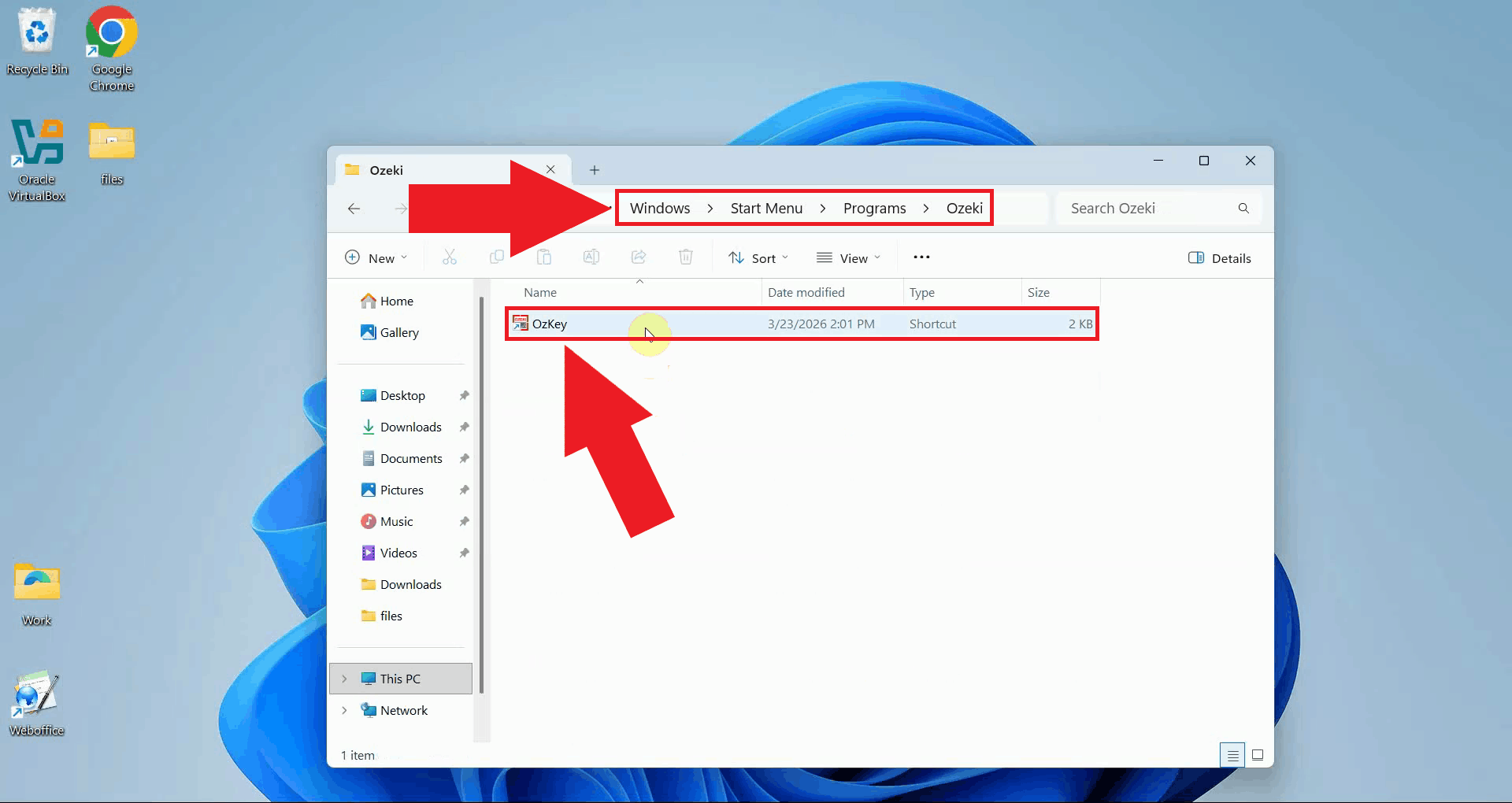1512x803 pixels.
Task: Click the Delete trash icon
Action: click(685, 257)
